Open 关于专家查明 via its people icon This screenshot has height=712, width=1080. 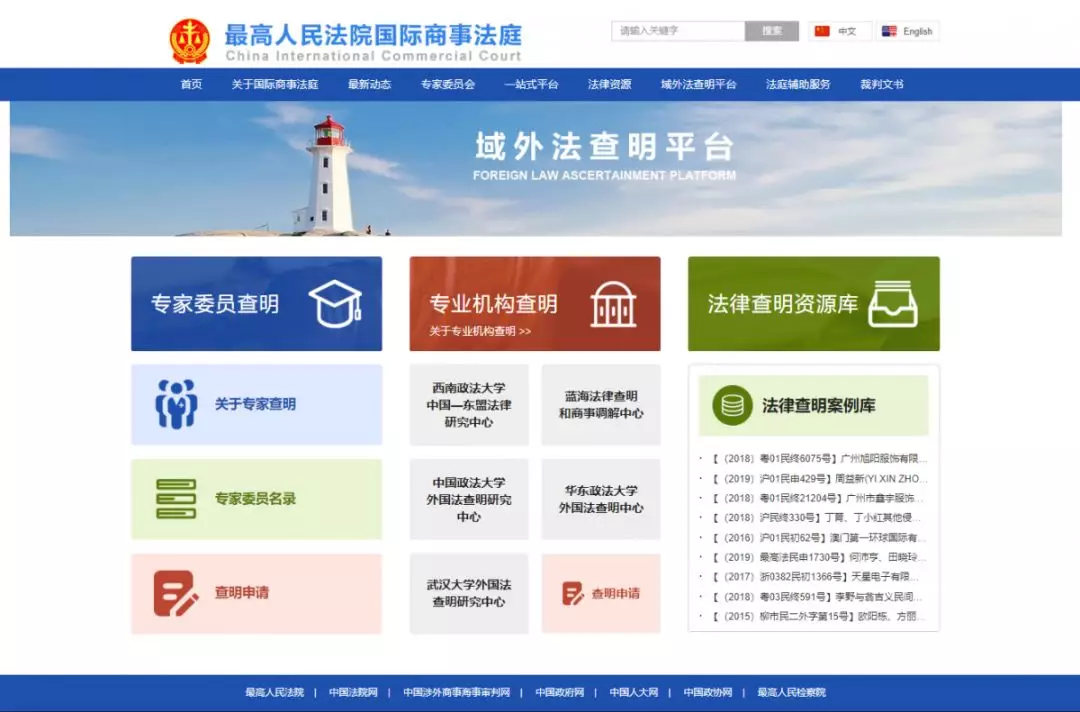coord(176,404)
